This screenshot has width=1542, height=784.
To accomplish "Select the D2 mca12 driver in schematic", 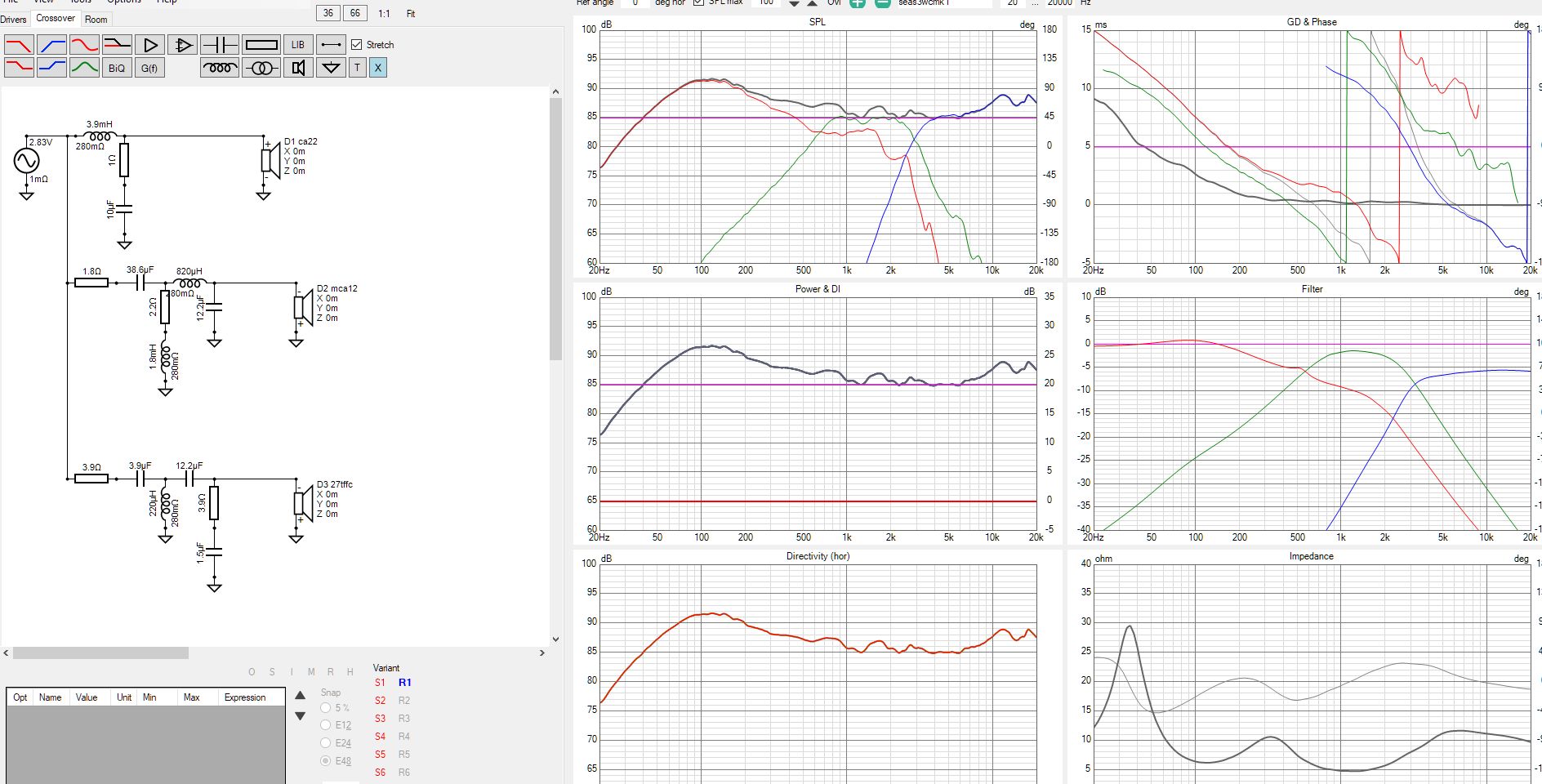I will pyautogui.click(x=301, y=307).
